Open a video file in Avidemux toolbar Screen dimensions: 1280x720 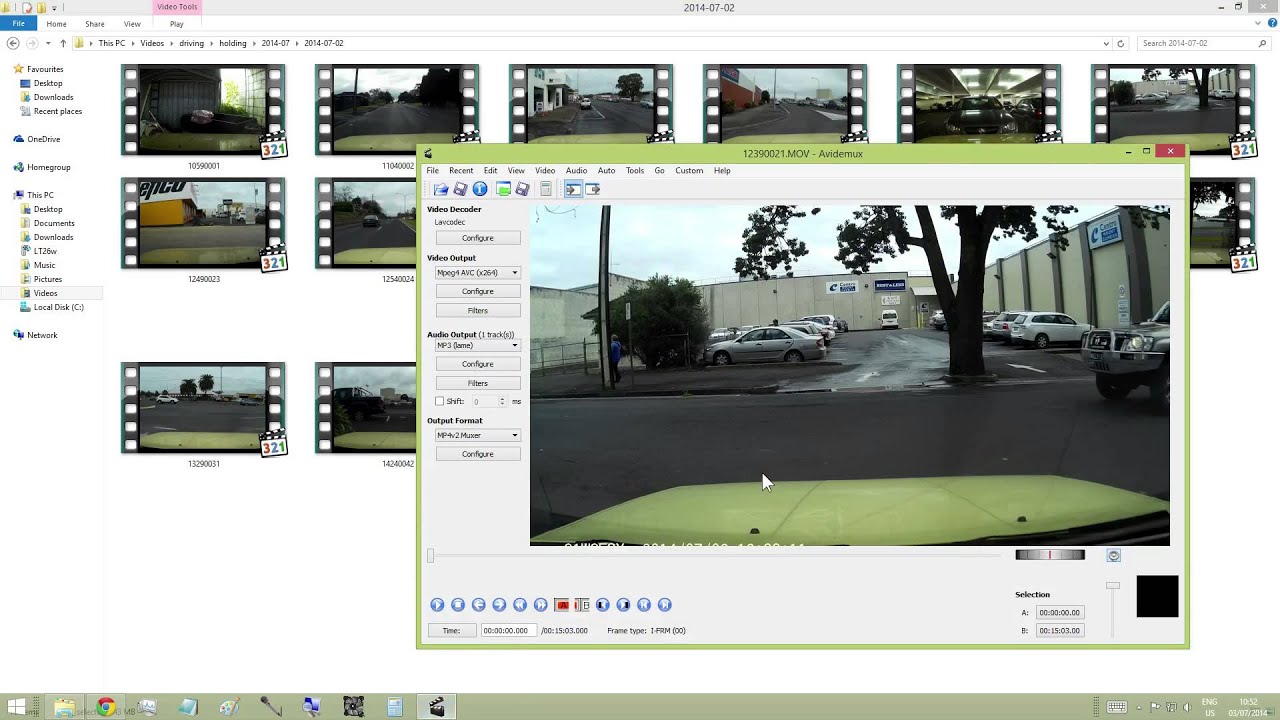coord(440,189)
